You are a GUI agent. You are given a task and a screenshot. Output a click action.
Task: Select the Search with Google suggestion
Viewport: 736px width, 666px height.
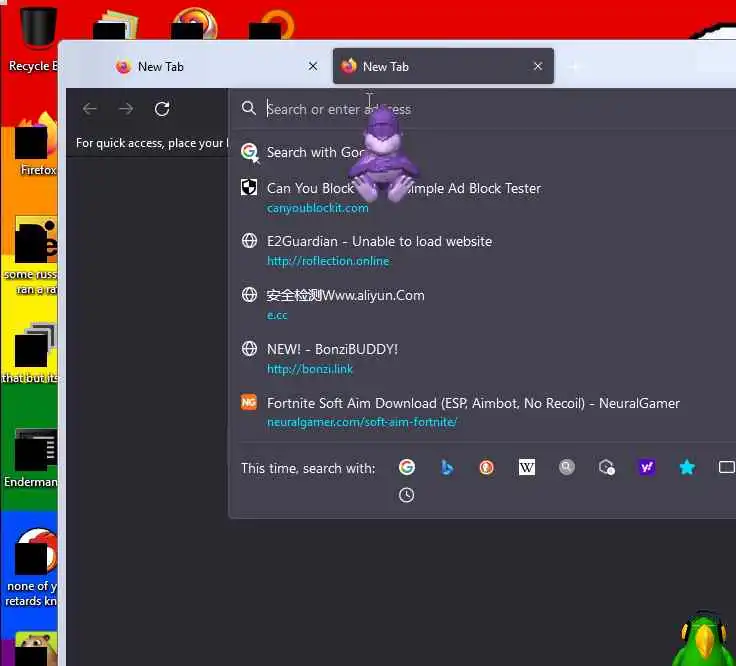coord(483,153)
